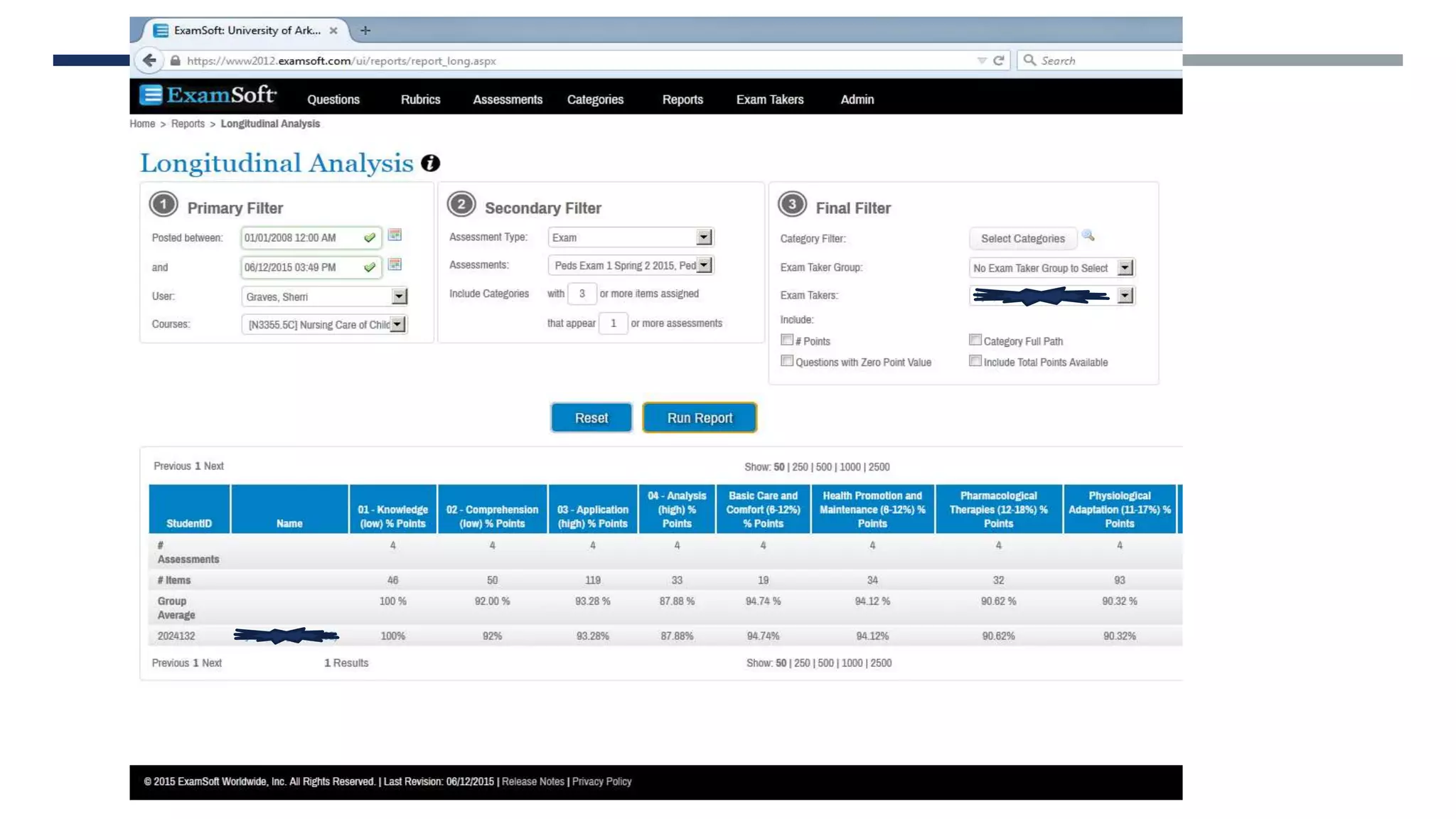Reload page with browser refresh icon
This screenshot has width=1456, height=819.
998,60
